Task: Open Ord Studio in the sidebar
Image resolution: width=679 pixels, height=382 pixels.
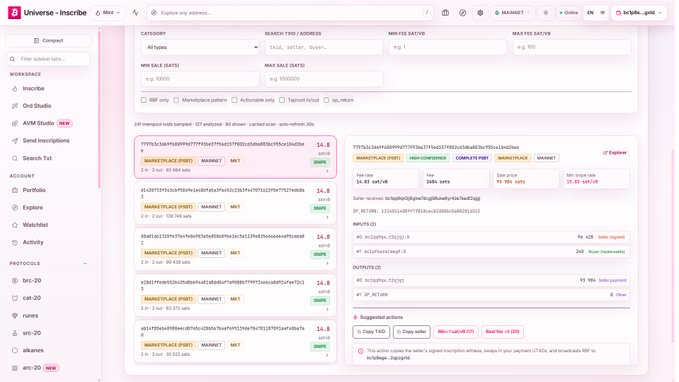Action: point(37,106)
